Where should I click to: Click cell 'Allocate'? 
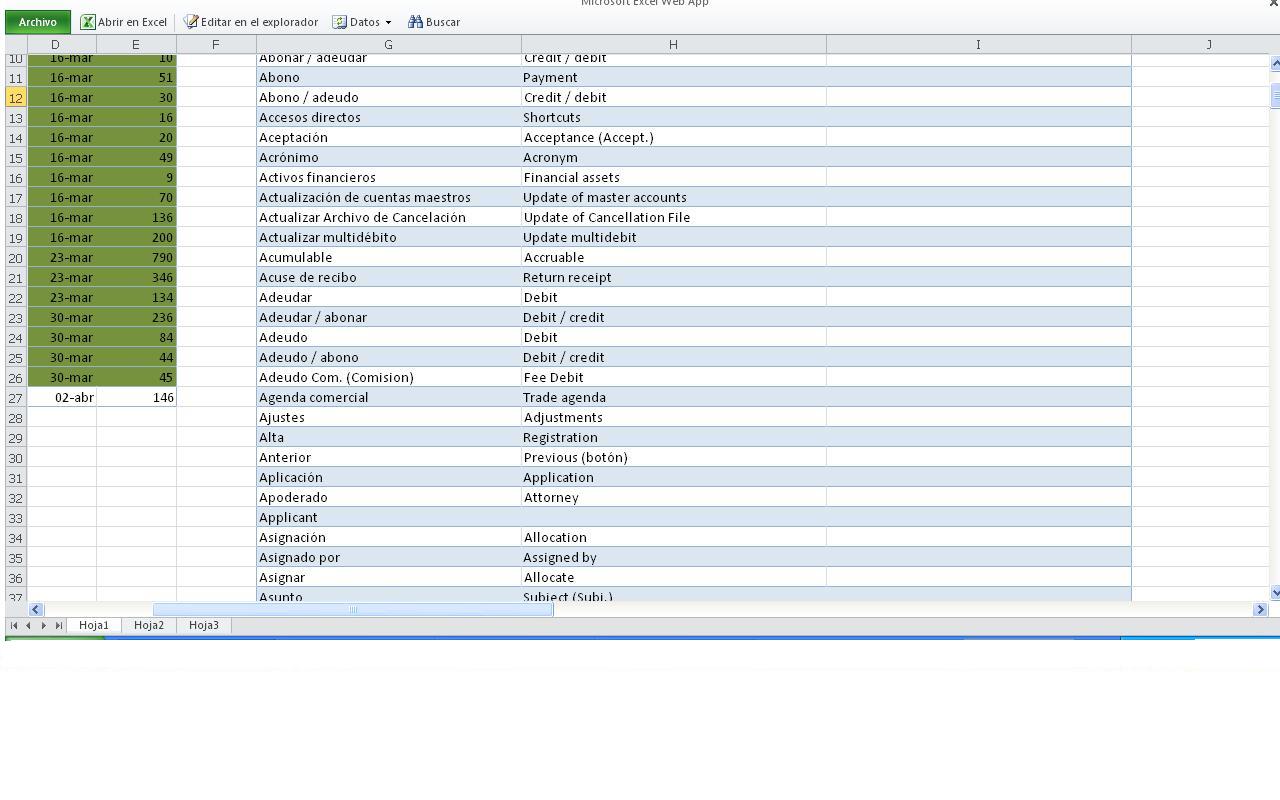674,577
